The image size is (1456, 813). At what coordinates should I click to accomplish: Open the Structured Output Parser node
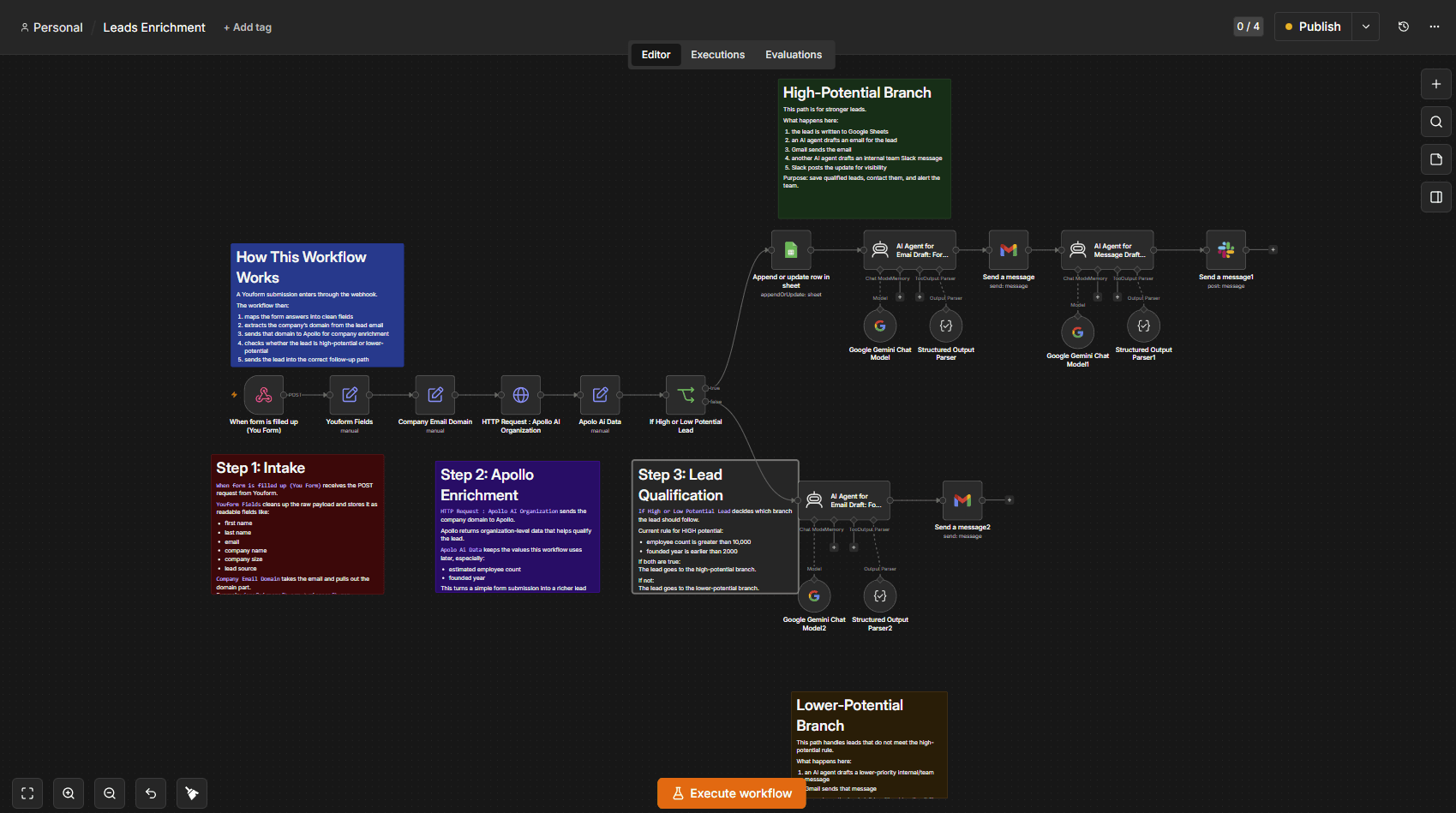tap(946, 326)
